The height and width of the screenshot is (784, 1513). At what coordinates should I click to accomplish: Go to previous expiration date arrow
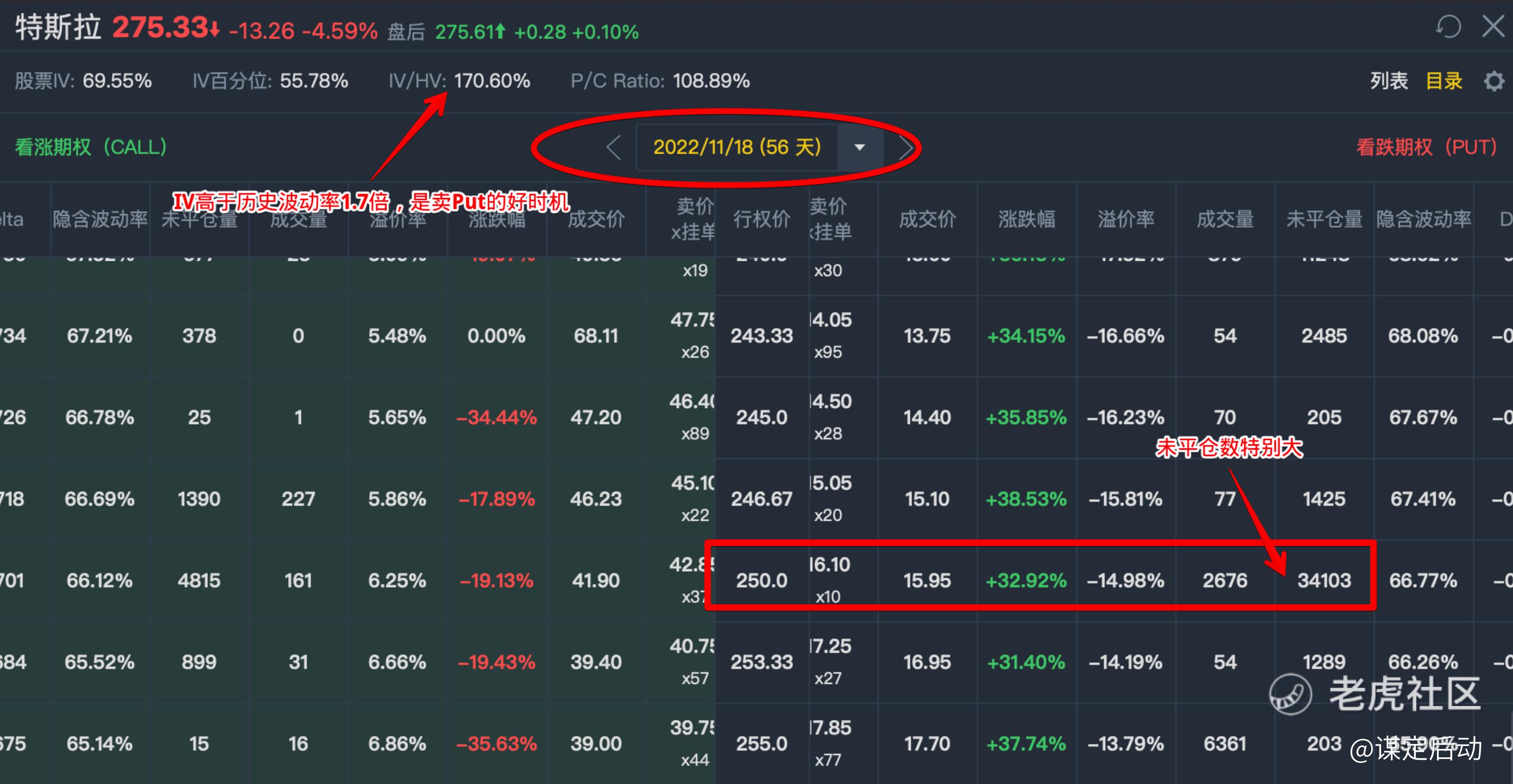(x=614, y=147)
